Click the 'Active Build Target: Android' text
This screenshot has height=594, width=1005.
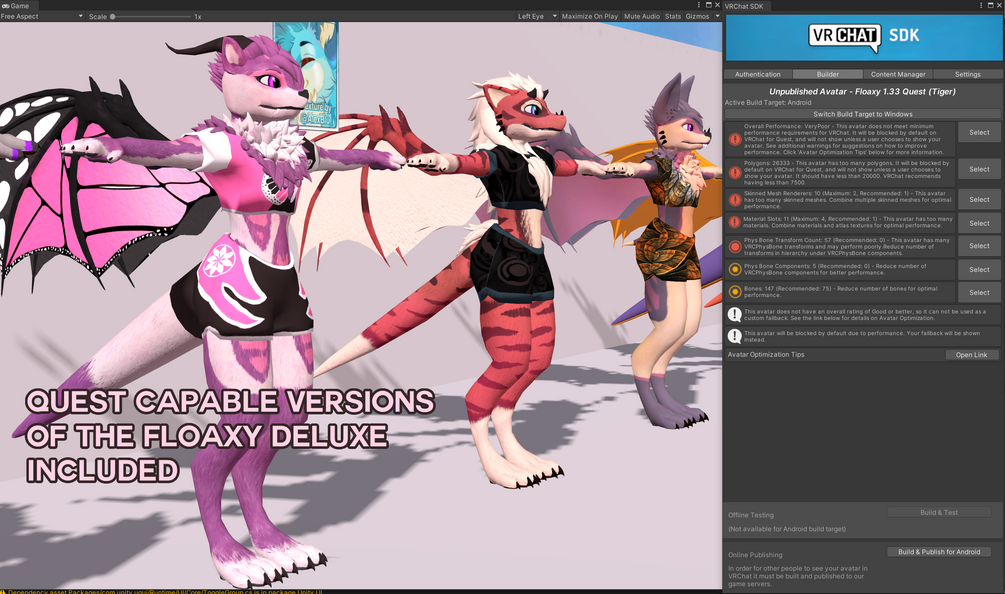(x=768, y=103)
